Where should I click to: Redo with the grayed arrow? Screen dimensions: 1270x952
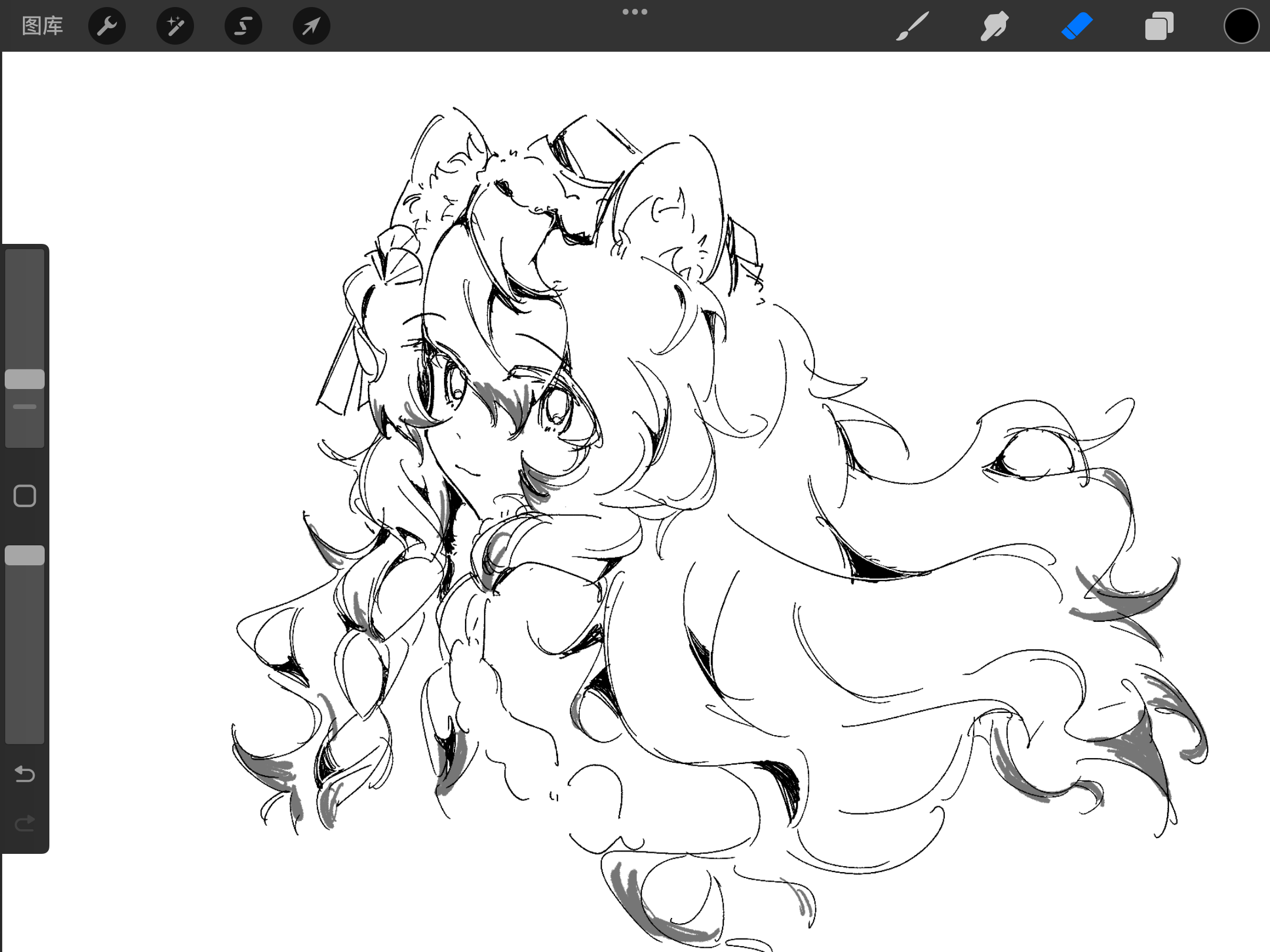[x=25, y=823]
